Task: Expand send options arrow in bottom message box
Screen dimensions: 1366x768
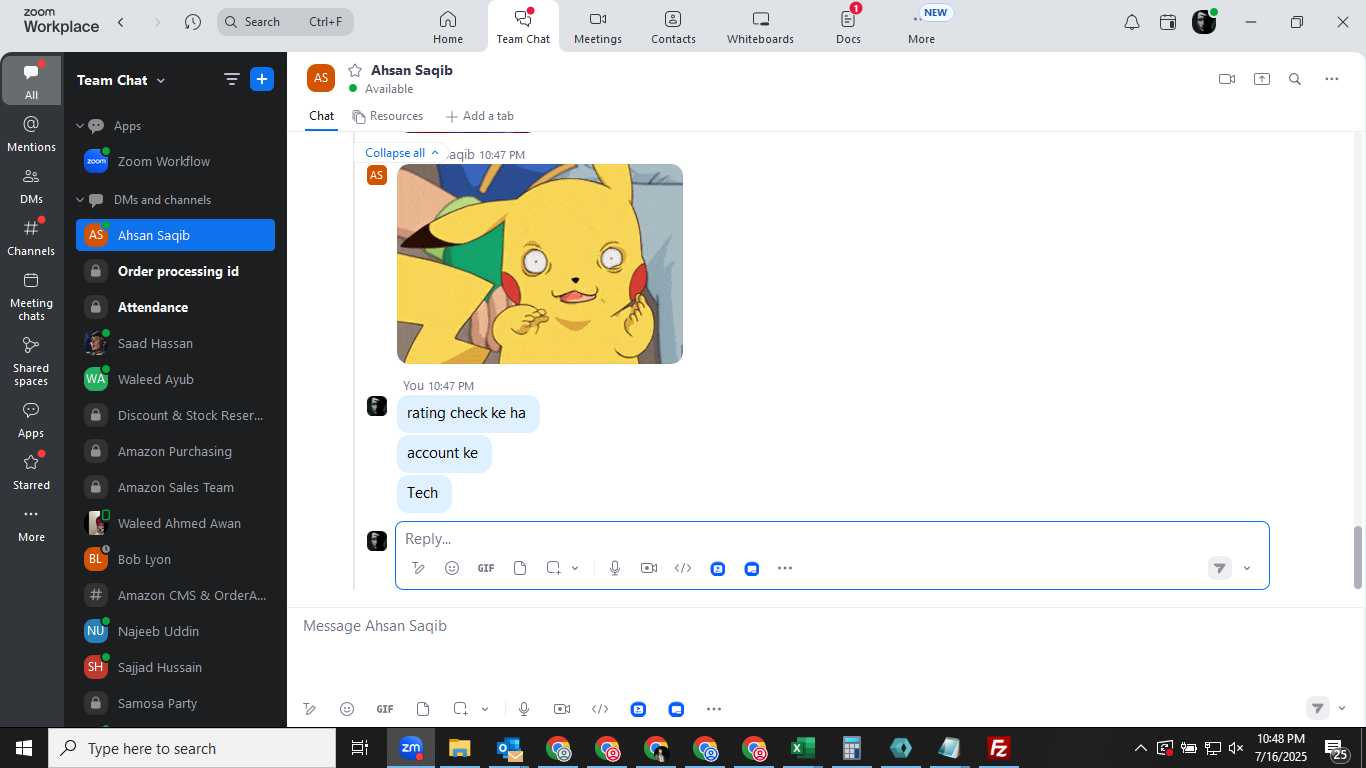Action: click(1342, 709)
